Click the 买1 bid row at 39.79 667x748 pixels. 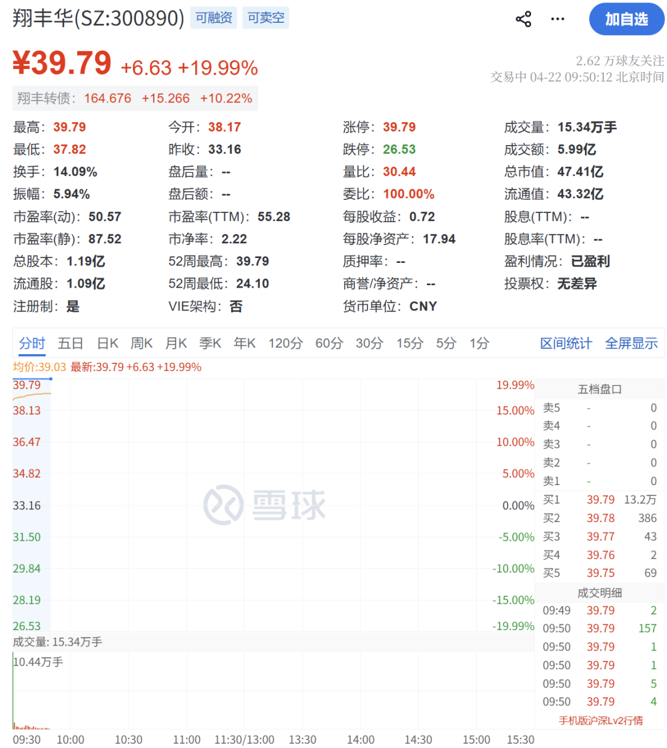click(600, 499)
